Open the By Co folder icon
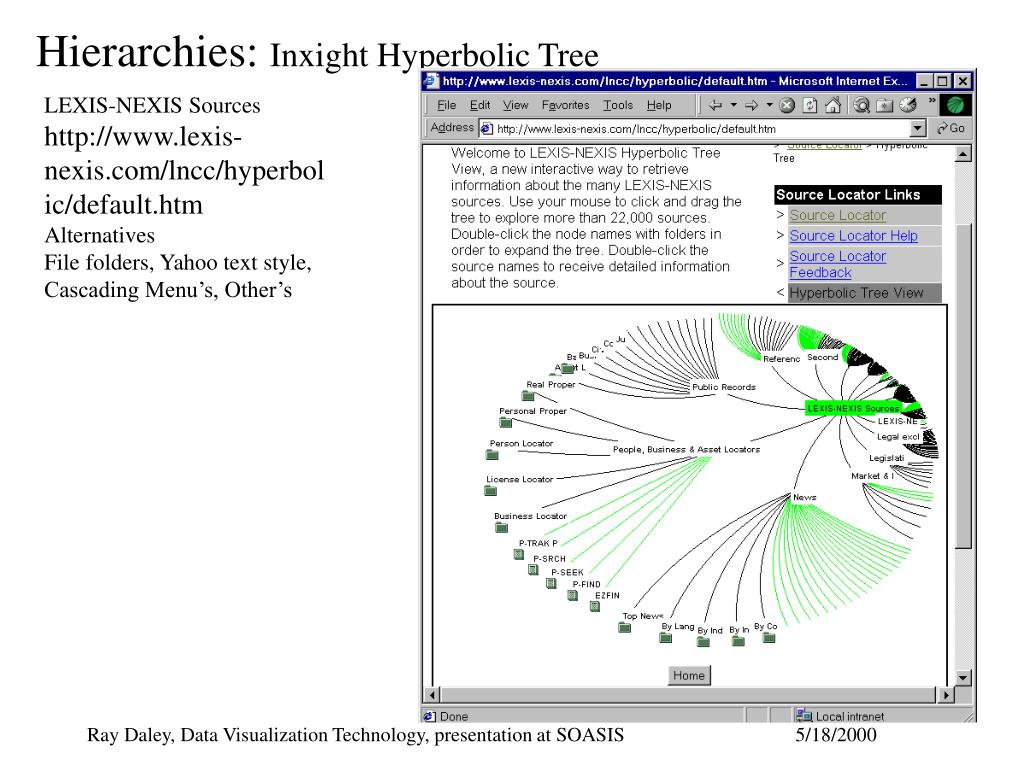The image size is (1024, 768). tap(769, 637)
